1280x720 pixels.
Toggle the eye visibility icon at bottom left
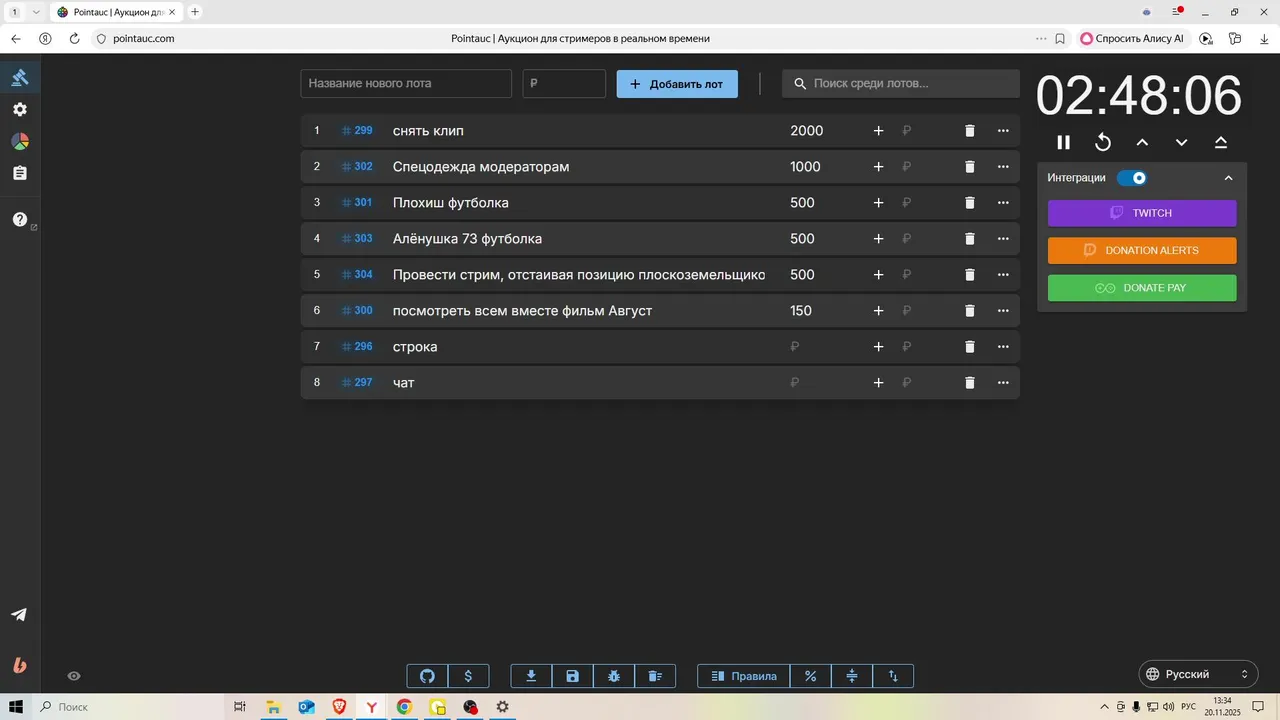pyautogui.click(x=74, y=676)
